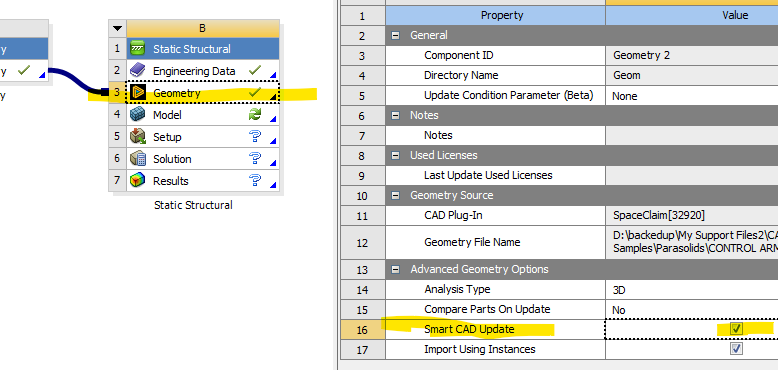
Task: Click question mark status on Results row
Action: click(255, 180)
